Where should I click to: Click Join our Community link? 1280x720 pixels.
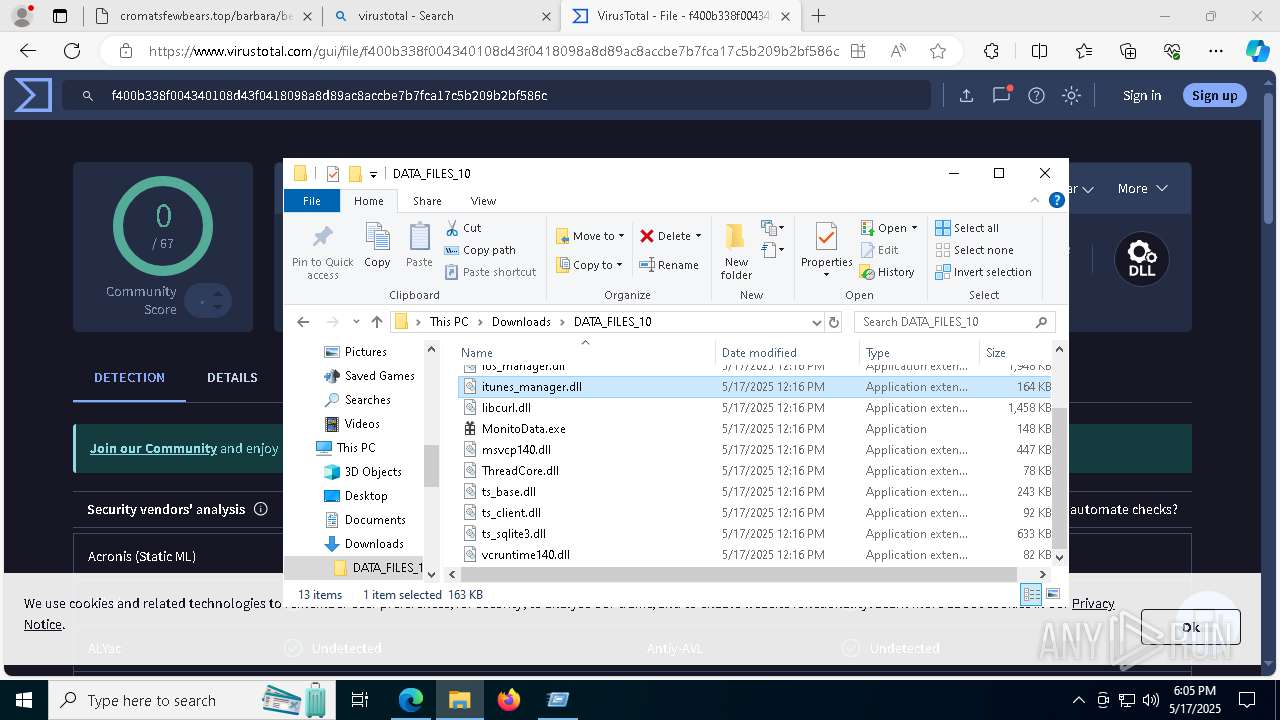pyautogui.click(x=153, y=448)
